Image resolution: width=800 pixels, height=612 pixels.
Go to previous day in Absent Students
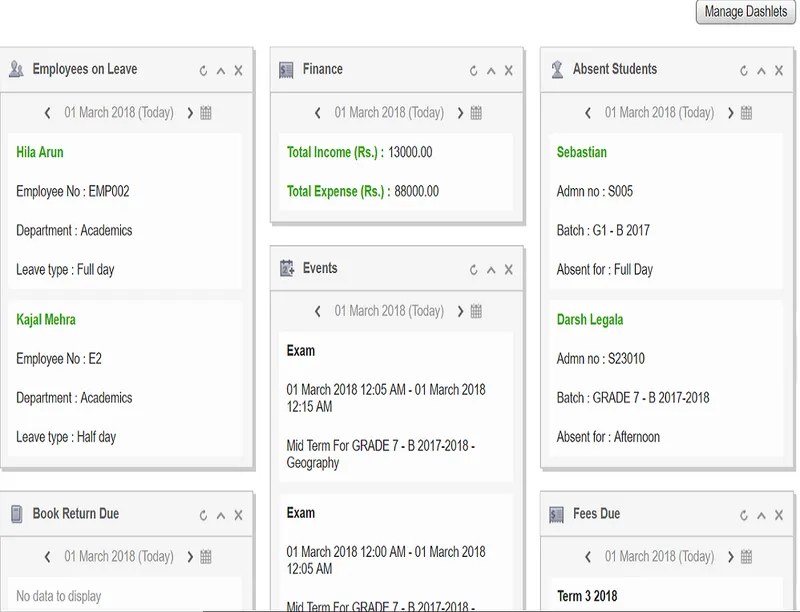(x=588, y=113)
